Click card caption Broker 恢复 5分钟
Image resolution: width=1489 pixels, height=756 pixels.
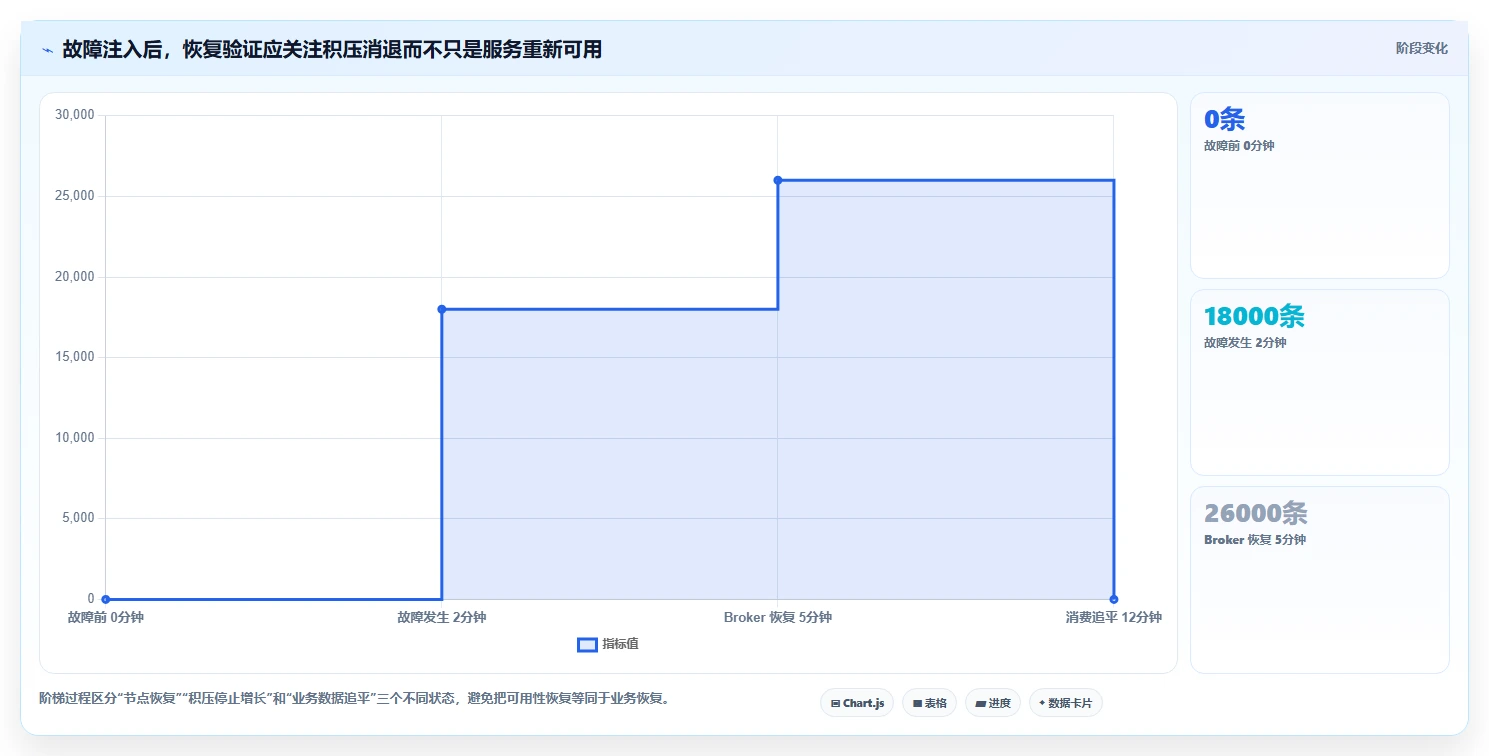(1255, 540)
